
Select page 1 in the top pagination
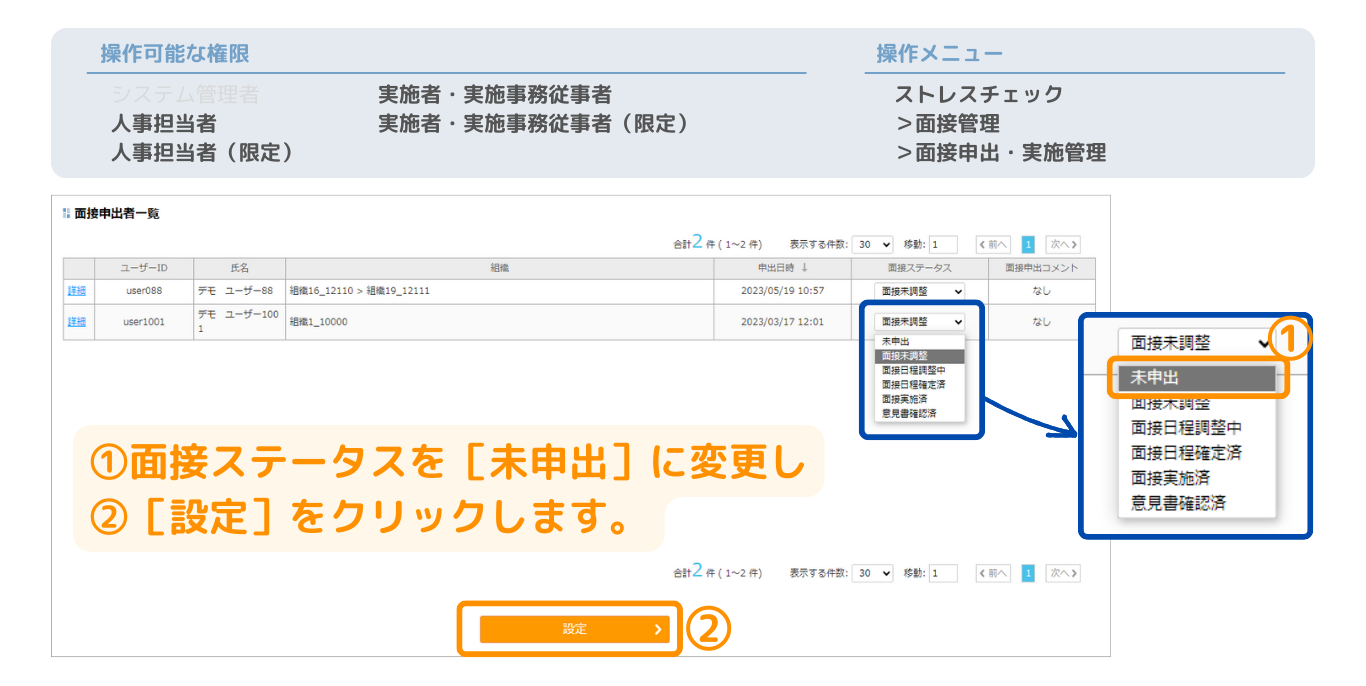[x=1028, y=244]
